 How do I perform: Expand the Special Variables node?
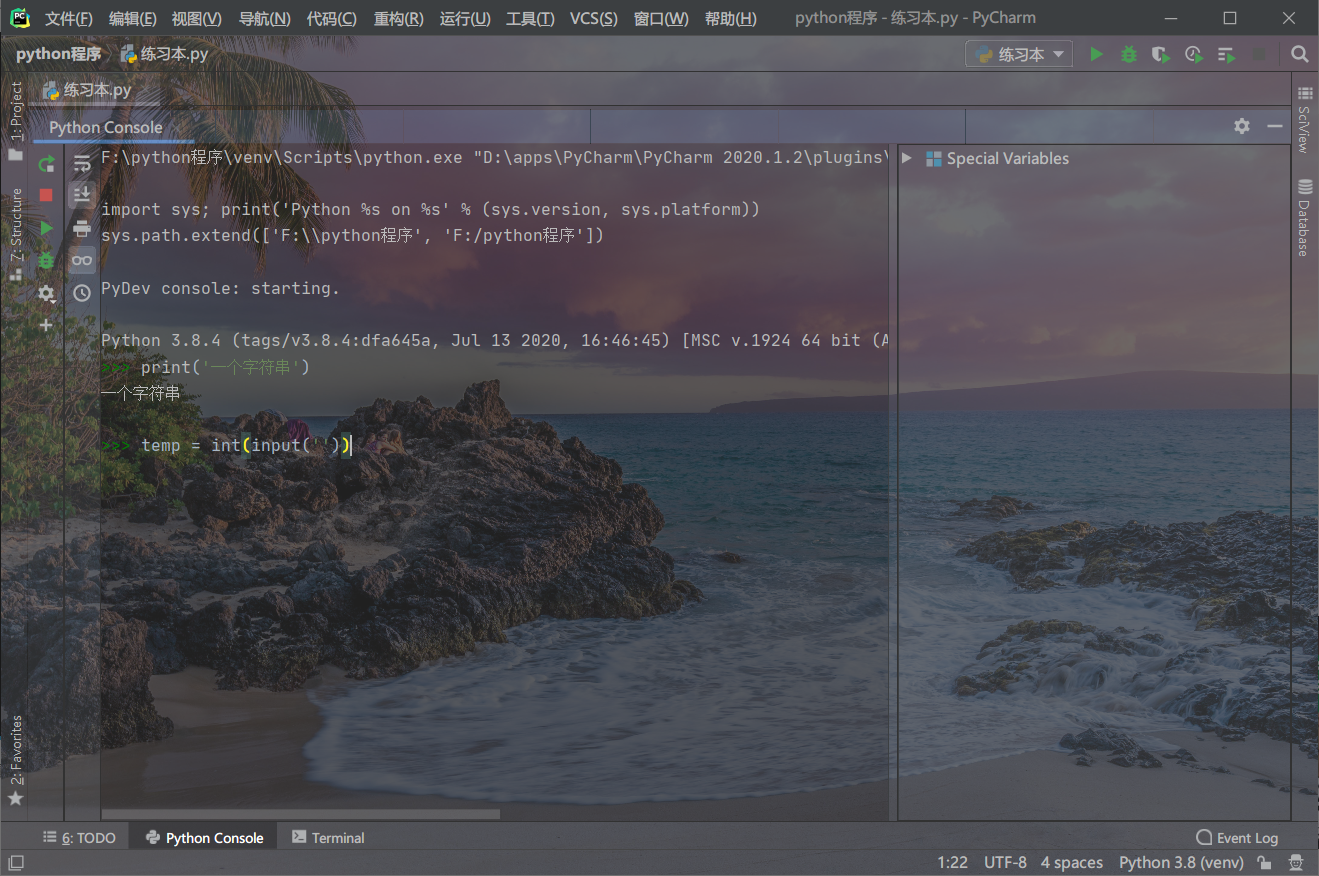(906, 158)
